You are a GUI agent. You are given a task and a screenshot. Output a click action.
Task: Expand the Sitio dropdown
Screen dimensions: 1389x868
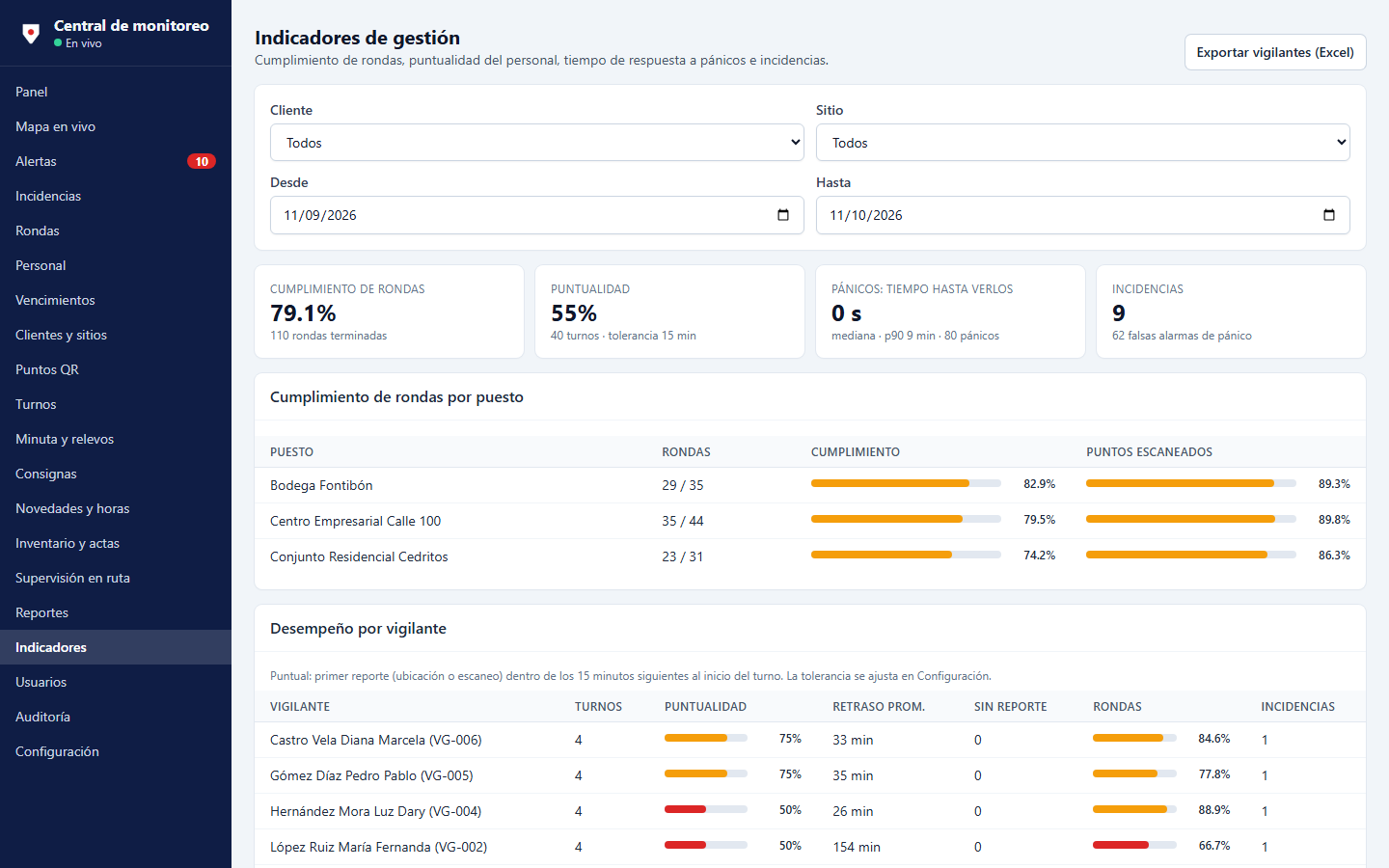coord(1083,143)
